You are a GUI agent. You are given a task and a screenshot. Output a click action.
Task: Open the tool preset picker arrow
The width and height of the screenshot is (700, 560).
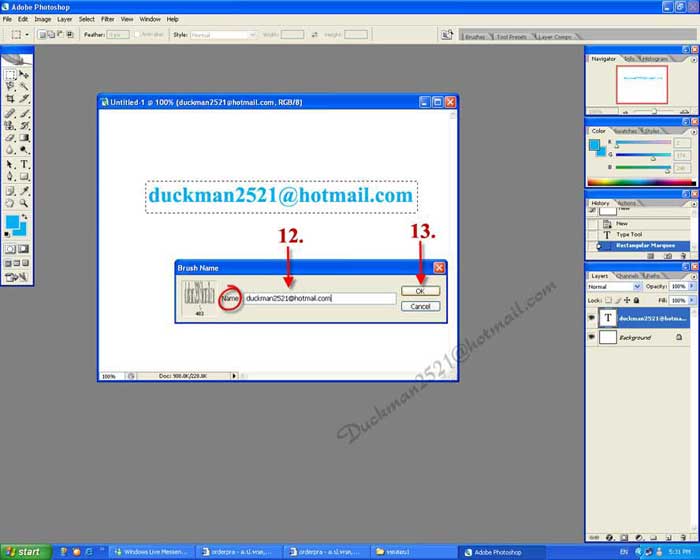(x=27, y=35)
